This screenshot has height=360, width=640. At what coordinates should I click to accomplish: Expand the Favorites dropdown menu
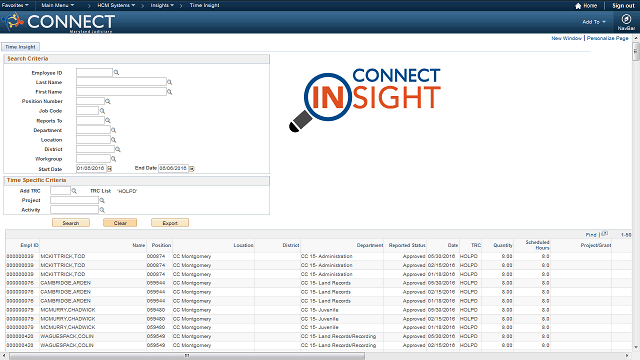[x=15, y=5]
